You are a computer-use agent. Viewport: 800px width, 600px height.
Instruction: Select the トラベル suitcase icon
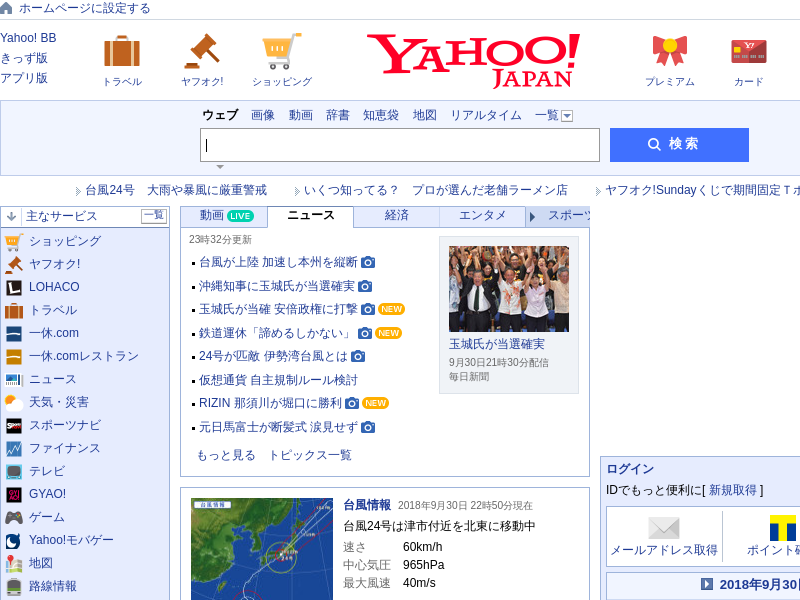tap(122, 52)
